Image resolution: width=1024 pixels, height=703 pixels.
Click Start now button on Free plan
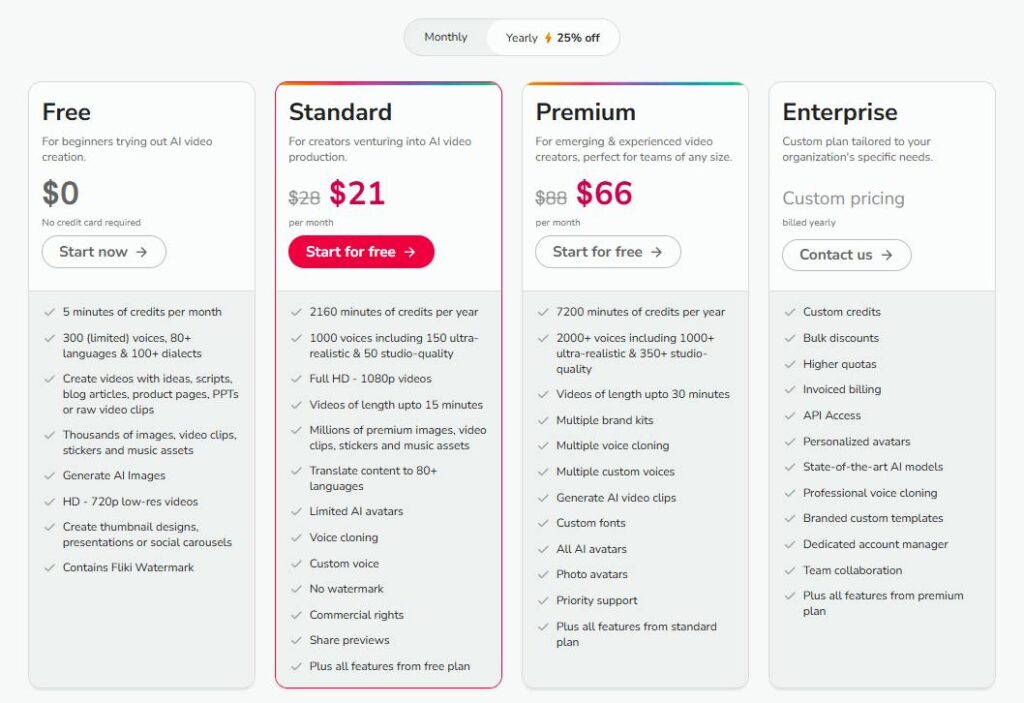[x=104, y=252]
